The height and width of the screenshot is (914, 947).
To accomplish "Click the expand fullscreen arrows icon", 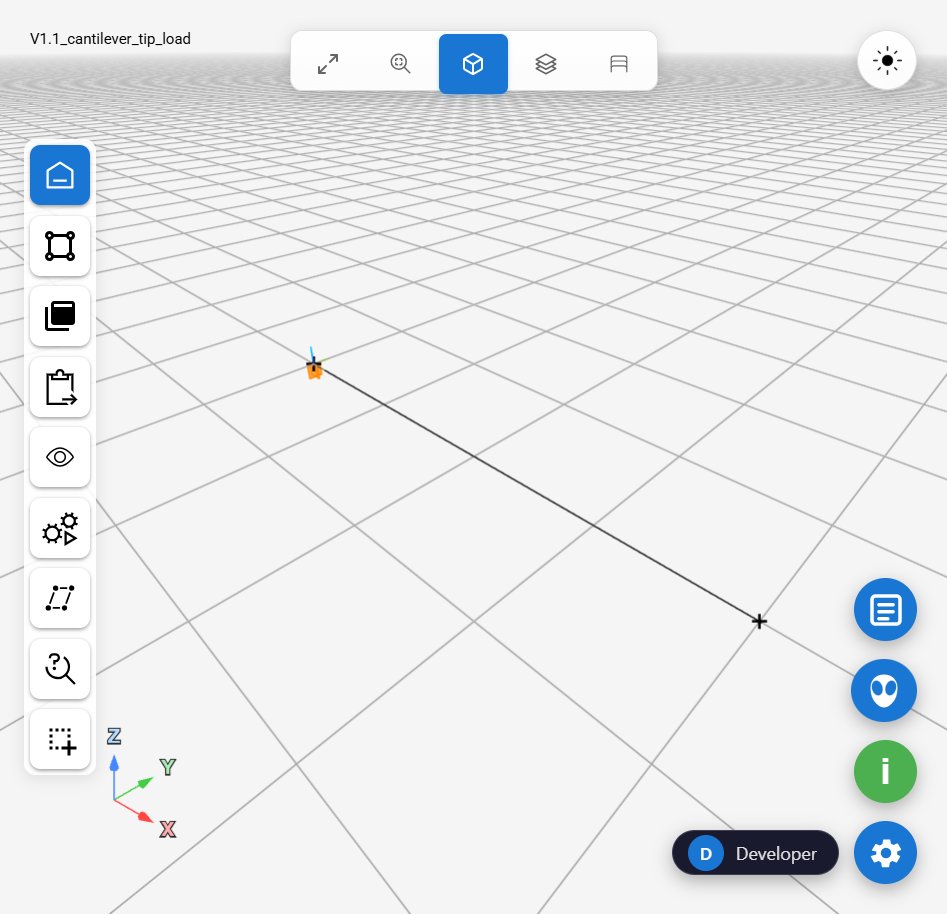I will [x=328, y=63].
